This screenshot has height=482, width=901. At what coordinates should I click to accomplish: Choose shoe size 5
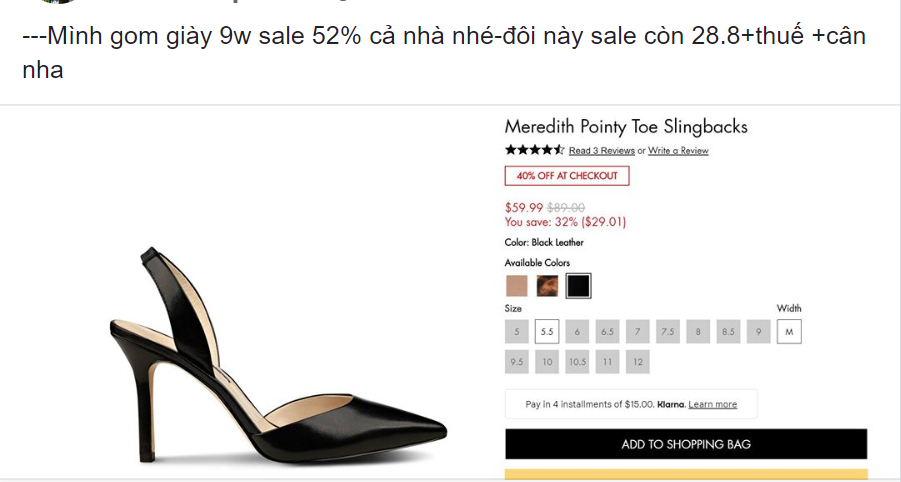click(x=516, y=332)
